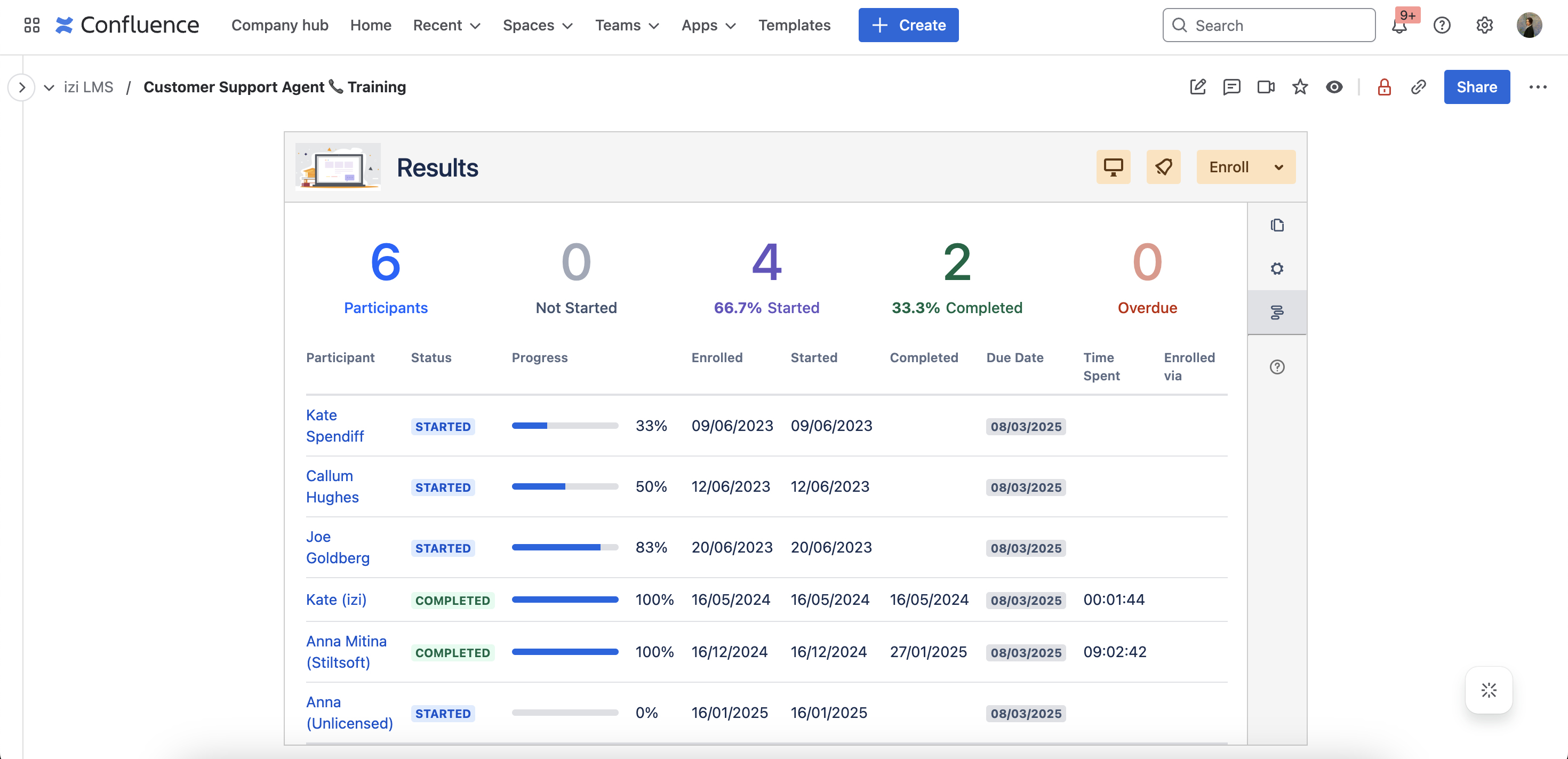Expand the left sidebar with the chevron arrow
Viewport: 1568px width, 759px height.
(x=22, y=87)
